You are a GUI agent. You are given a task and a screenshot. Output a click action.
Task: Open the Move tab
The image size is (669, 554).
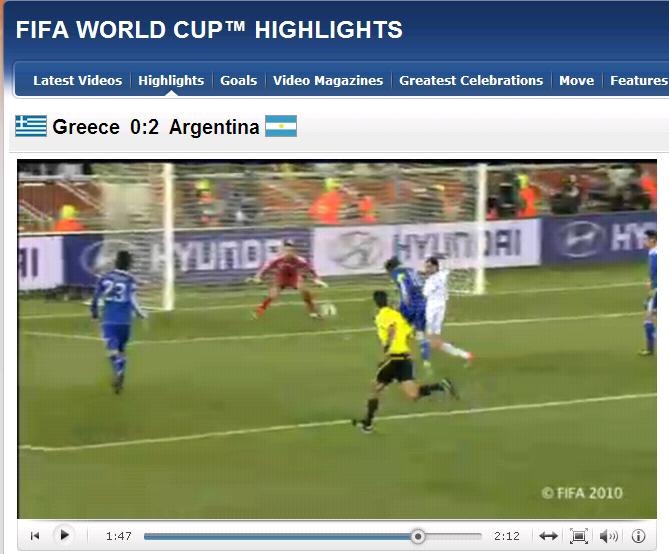pyautogui.click(x=576, y=80)
